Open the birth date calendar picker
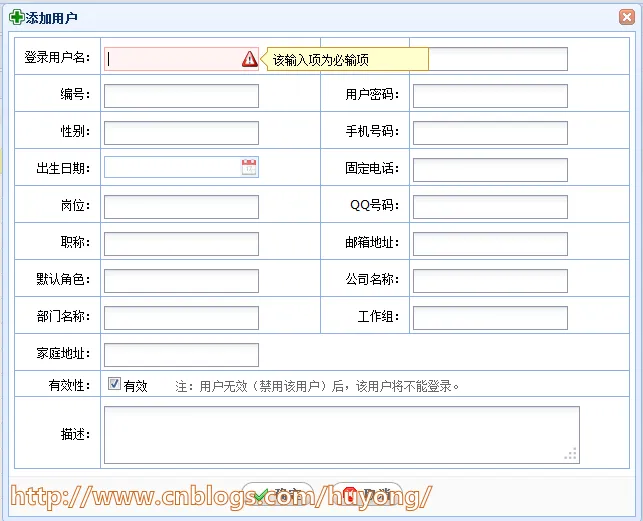The height and width of the screenshot is (521, 643). coord(249,167)
